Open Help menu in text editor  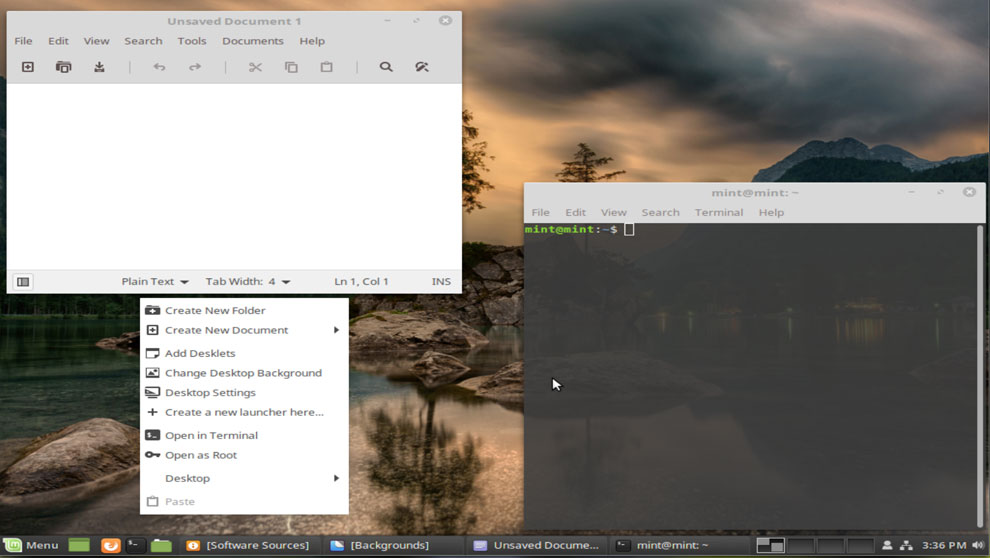(x=312, y=41)
